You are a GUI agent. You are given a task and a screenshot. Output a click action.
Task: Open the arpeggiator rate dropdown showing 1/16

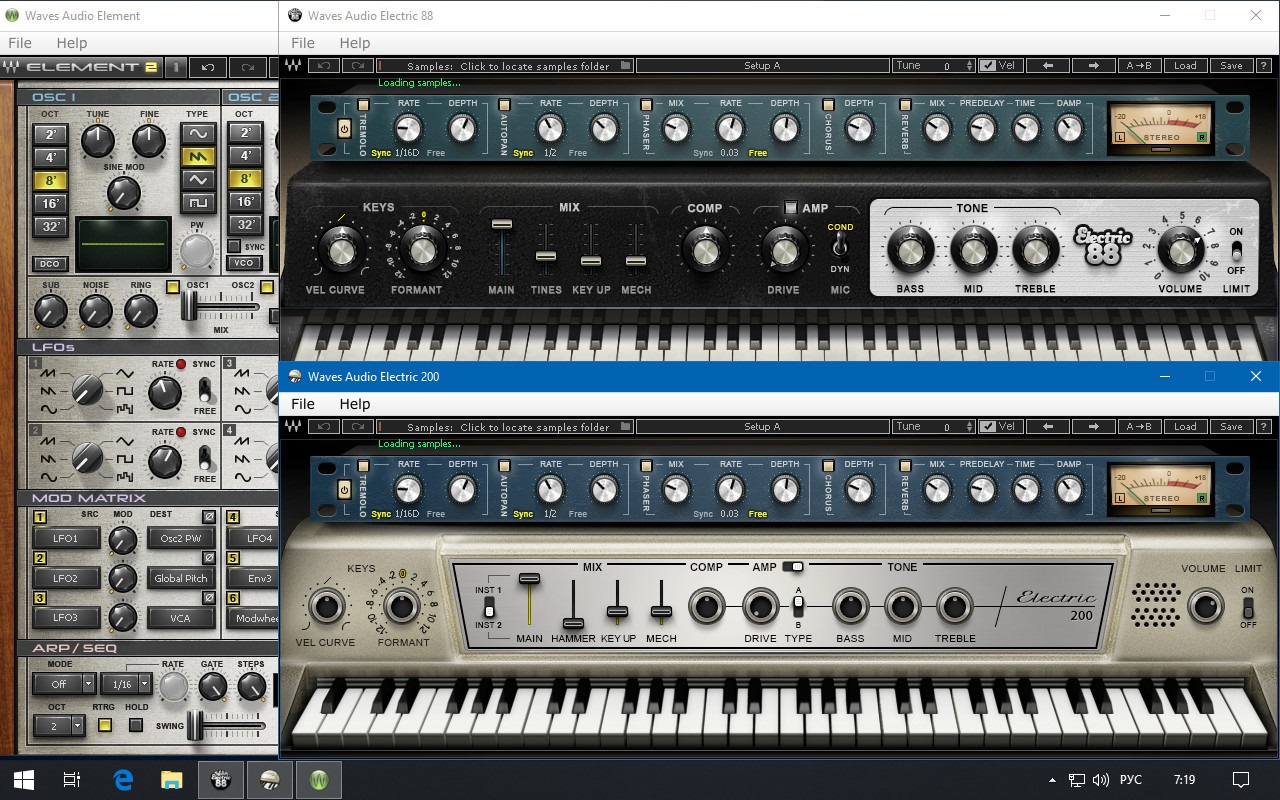126,684
